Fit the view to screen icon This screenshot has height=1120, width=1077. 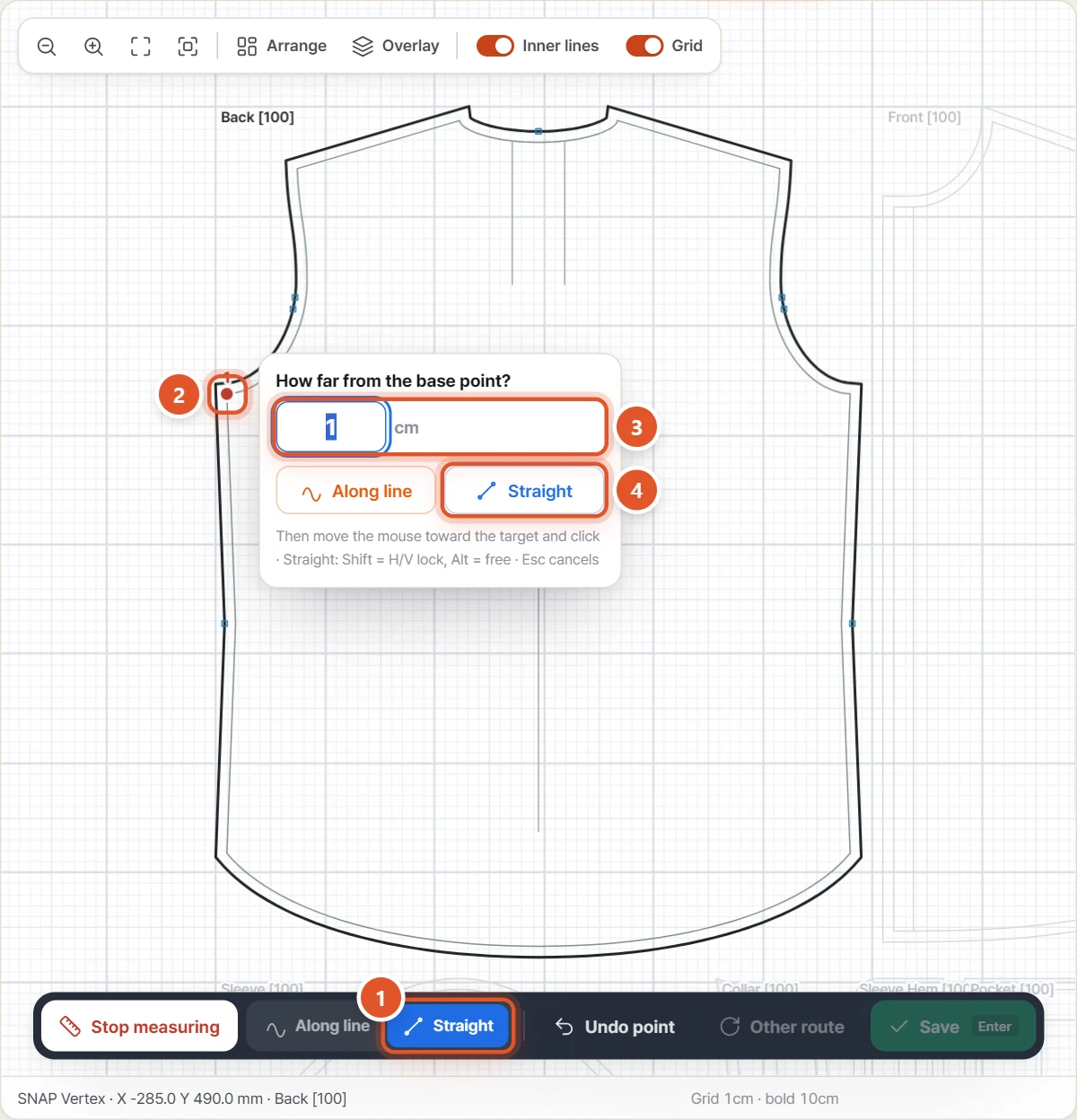(141, 47)
